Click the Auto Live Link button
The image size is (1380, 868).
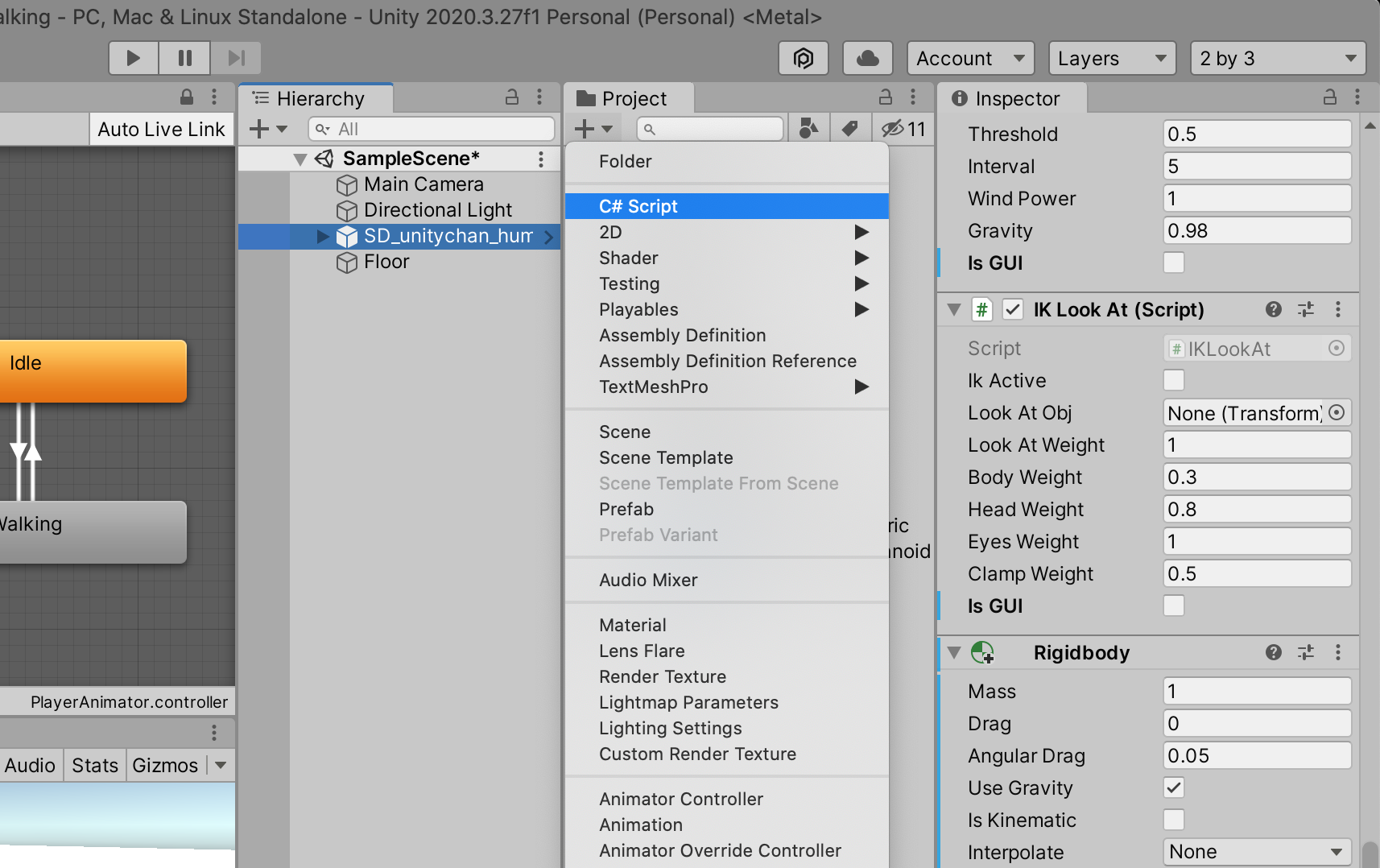[x=161, y=130]
